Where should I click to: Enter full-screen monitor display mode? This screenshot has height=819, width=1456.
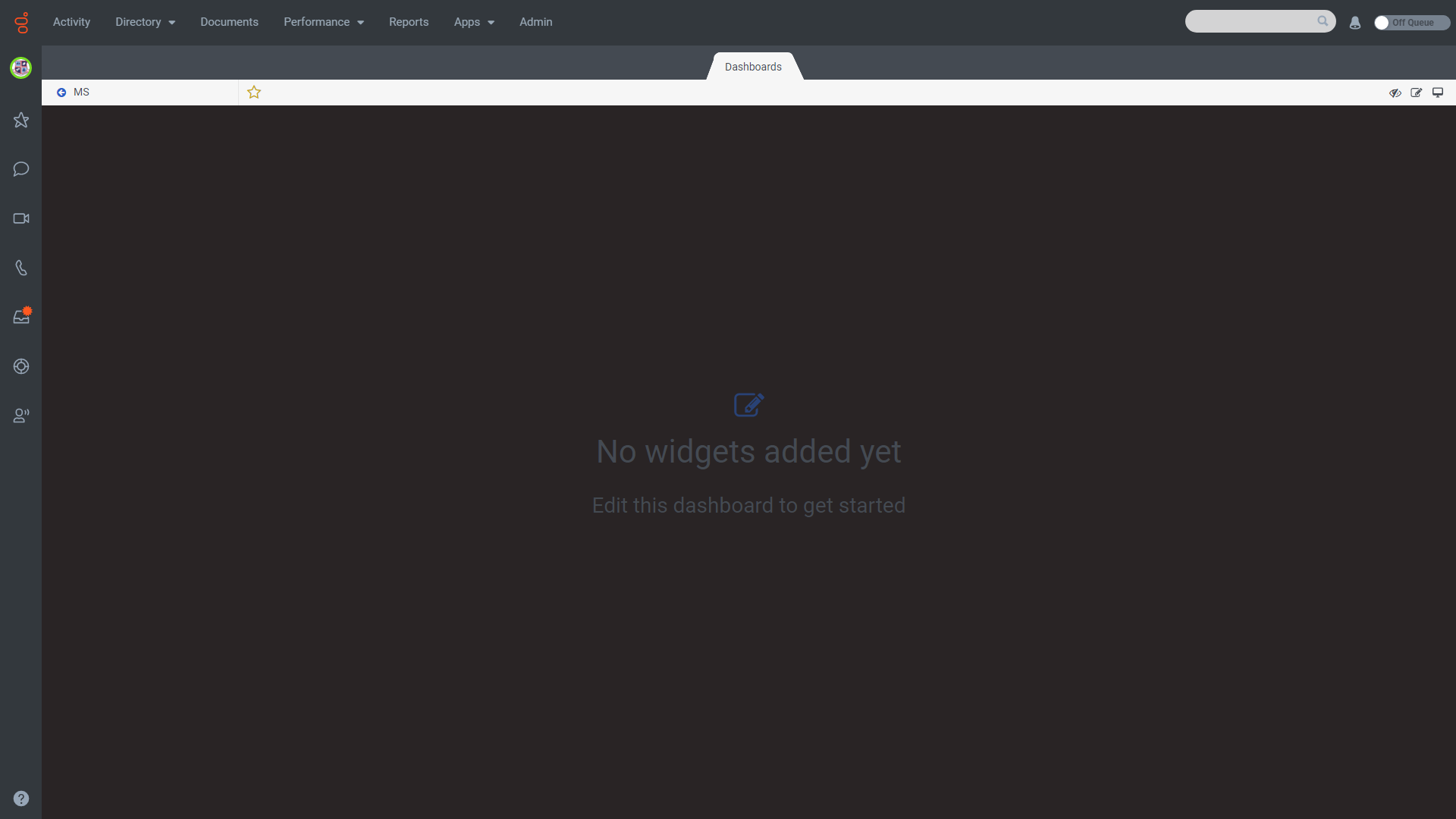(x=1437, y=93)
